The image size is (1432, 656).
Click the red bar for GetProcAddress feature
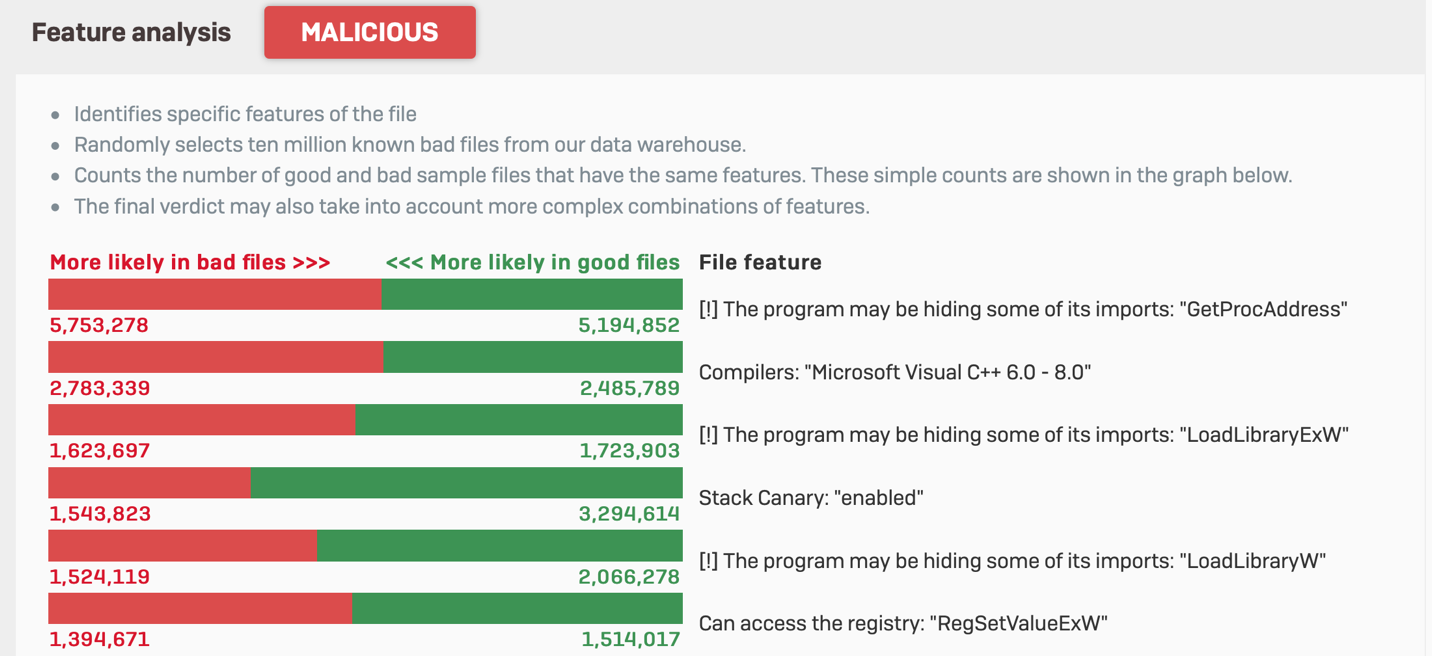click(x=214, y=294)
